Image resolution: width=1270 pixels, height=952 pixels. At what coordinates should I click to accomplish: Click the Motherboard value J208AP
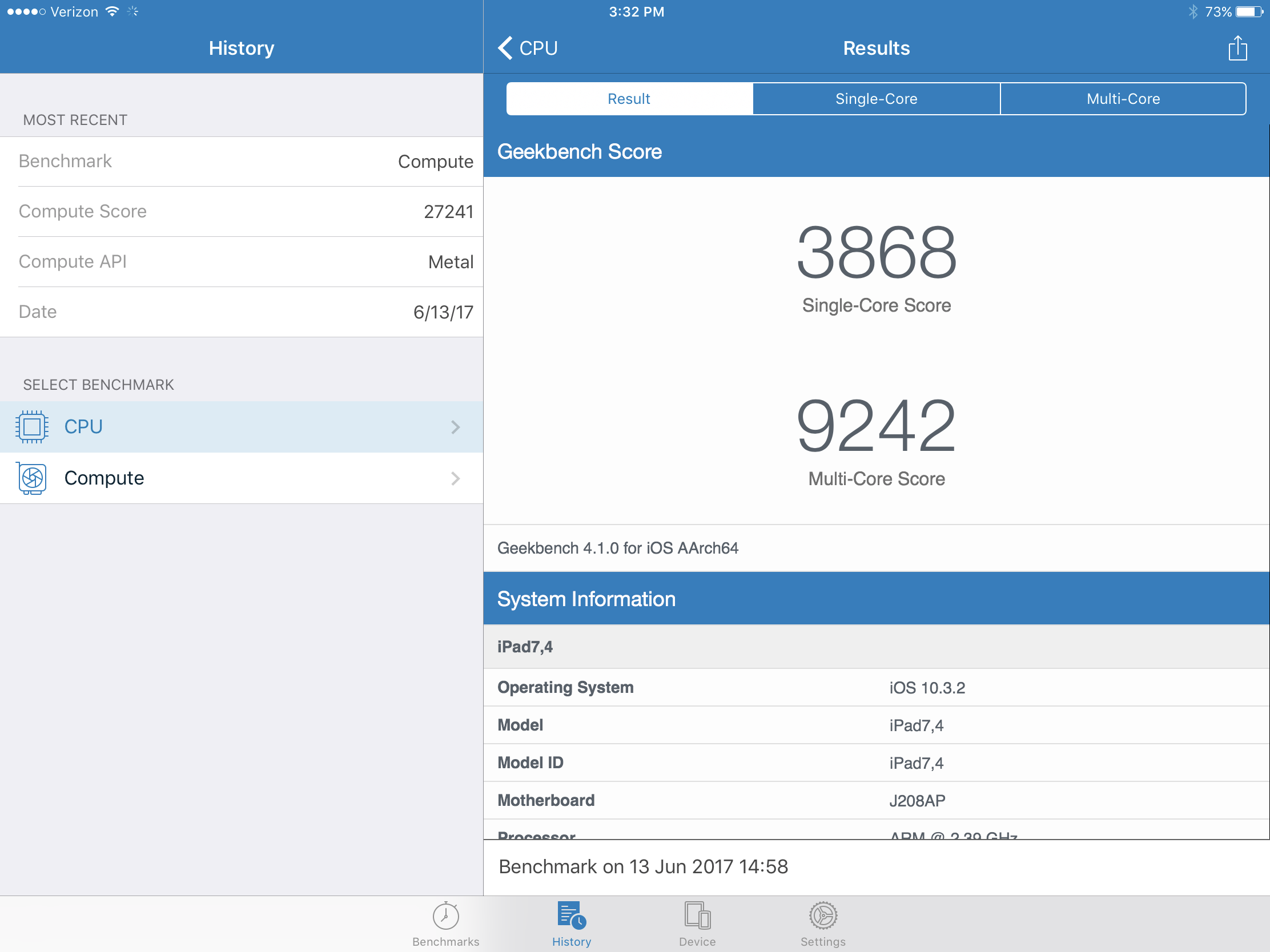click(917, 801)
